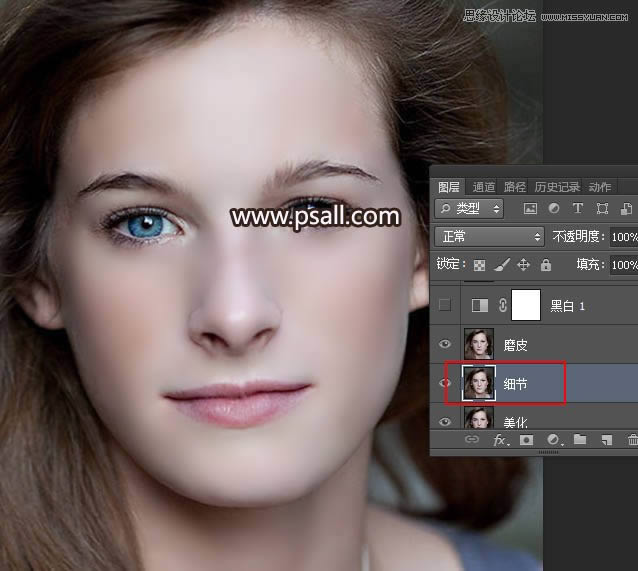The width and height of the screenshot is (638, 571).
Task: Add a layer mask from bottom bar
Action: tap(525, 440)
